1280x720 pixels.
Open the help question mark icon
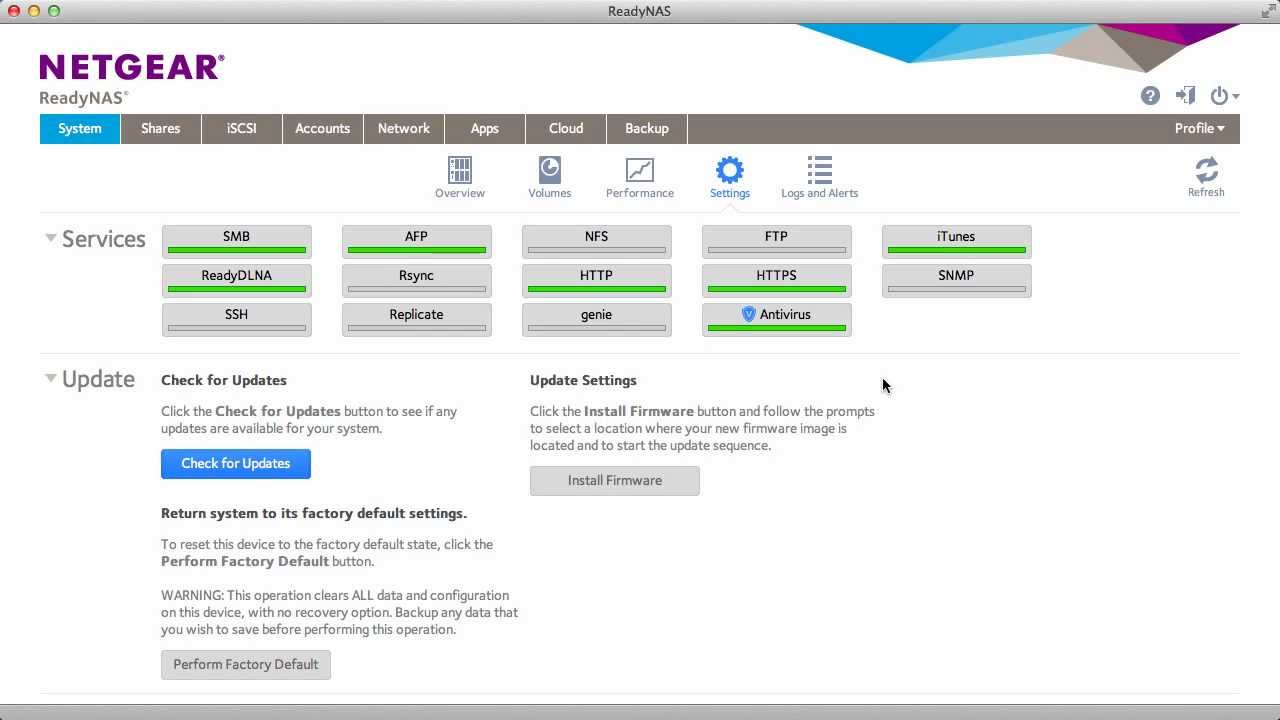coord(1150,96)
